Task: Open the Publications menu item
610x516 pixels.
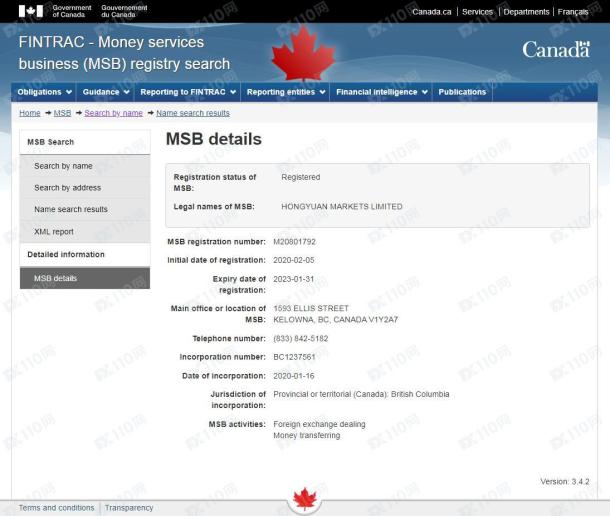Action: pyautogui.click(x=462, y=92)
